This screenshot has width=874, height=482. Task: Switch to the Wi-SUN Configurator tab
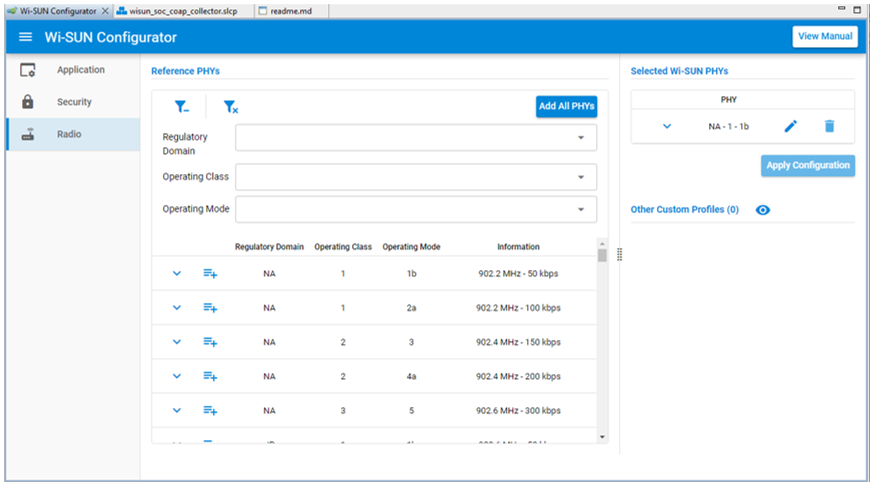pyautogui.click(x=58, y=11)
